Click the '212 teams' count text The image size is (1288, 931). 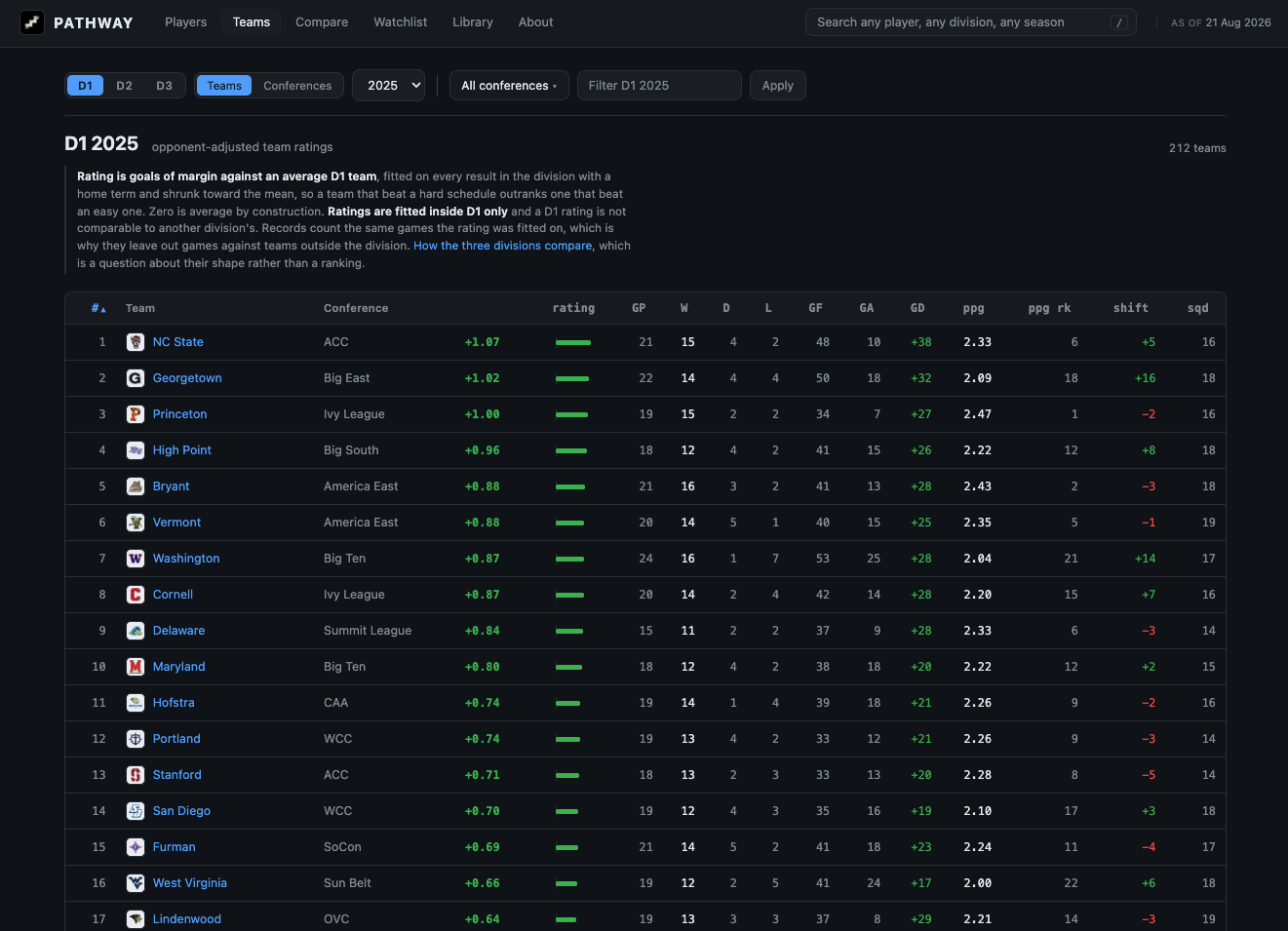[x=1197, y=148]
